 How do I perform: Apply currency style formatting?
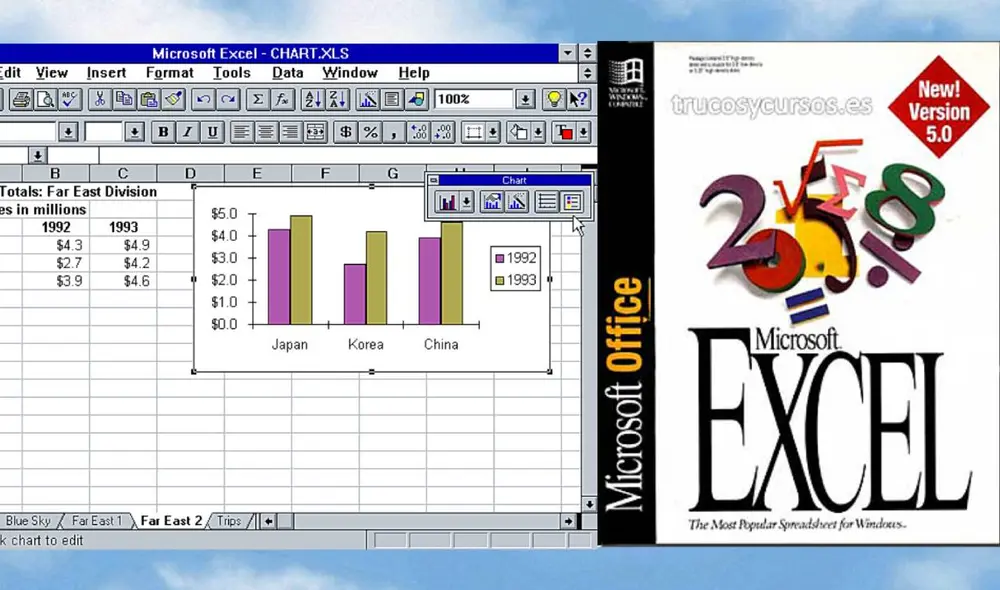point(347,131)
